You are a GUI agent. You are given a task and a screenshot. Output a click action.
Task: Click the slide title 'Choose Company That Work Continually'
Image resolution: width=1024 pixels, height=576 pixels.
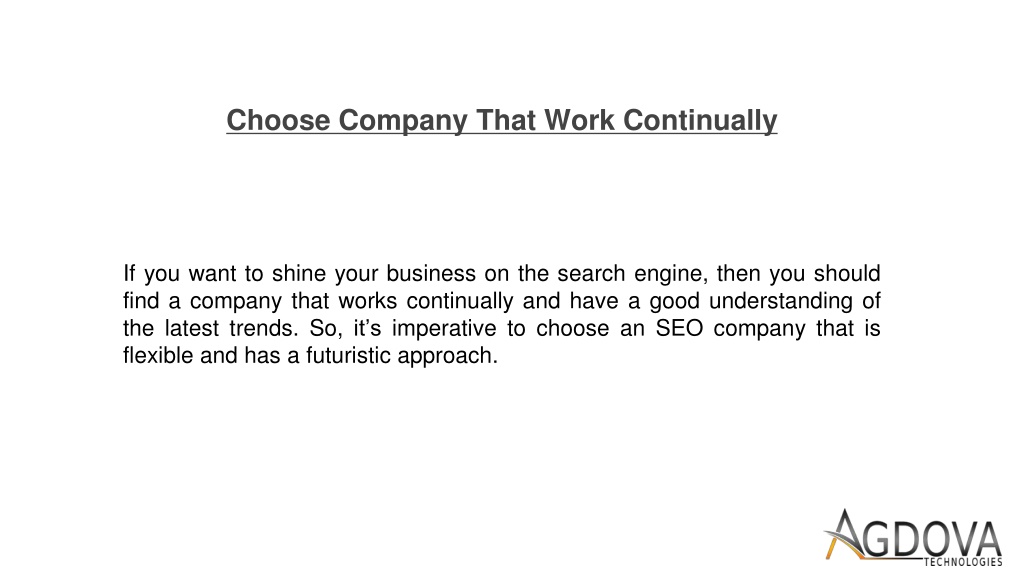click(x=502, y=121)
